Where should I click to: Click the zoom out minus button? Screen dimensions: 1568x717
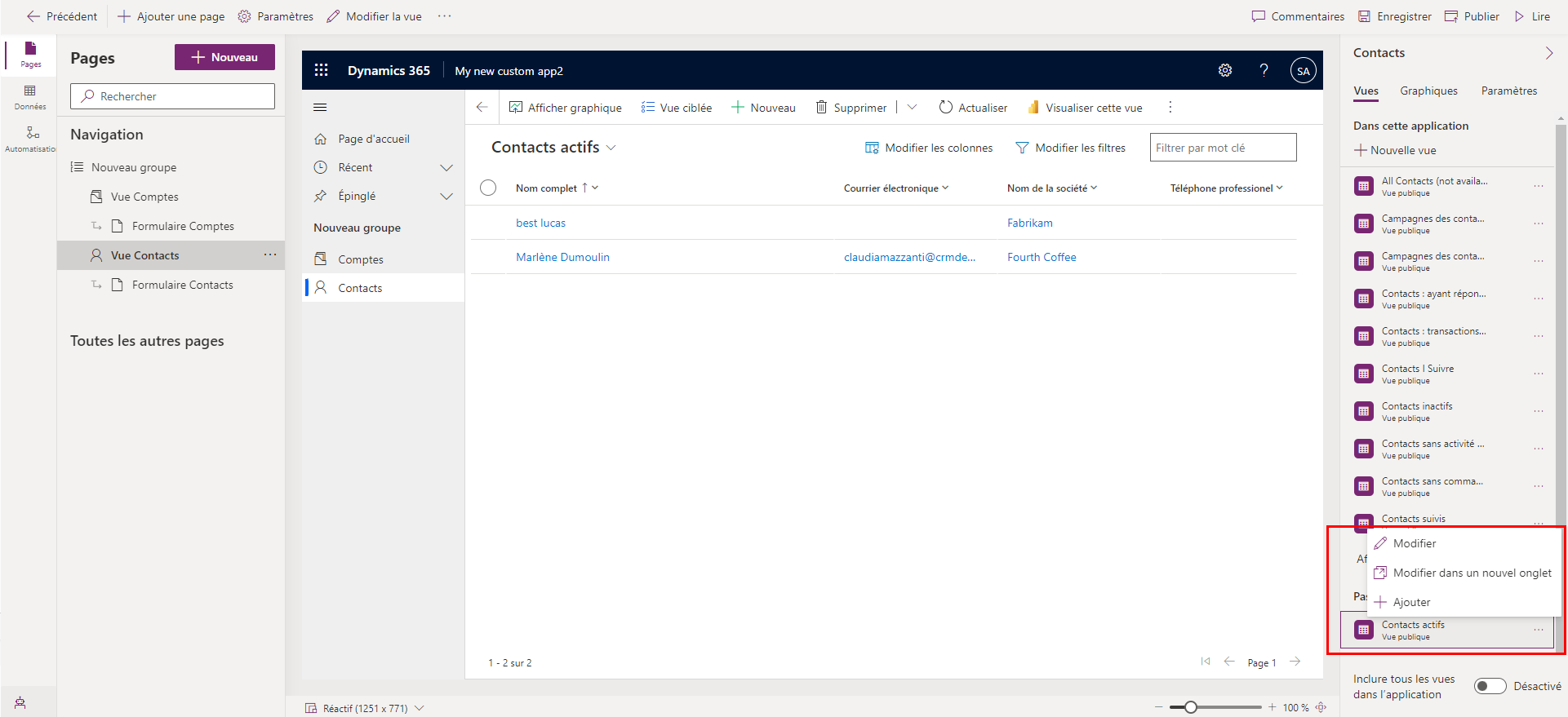(1158, 707)
